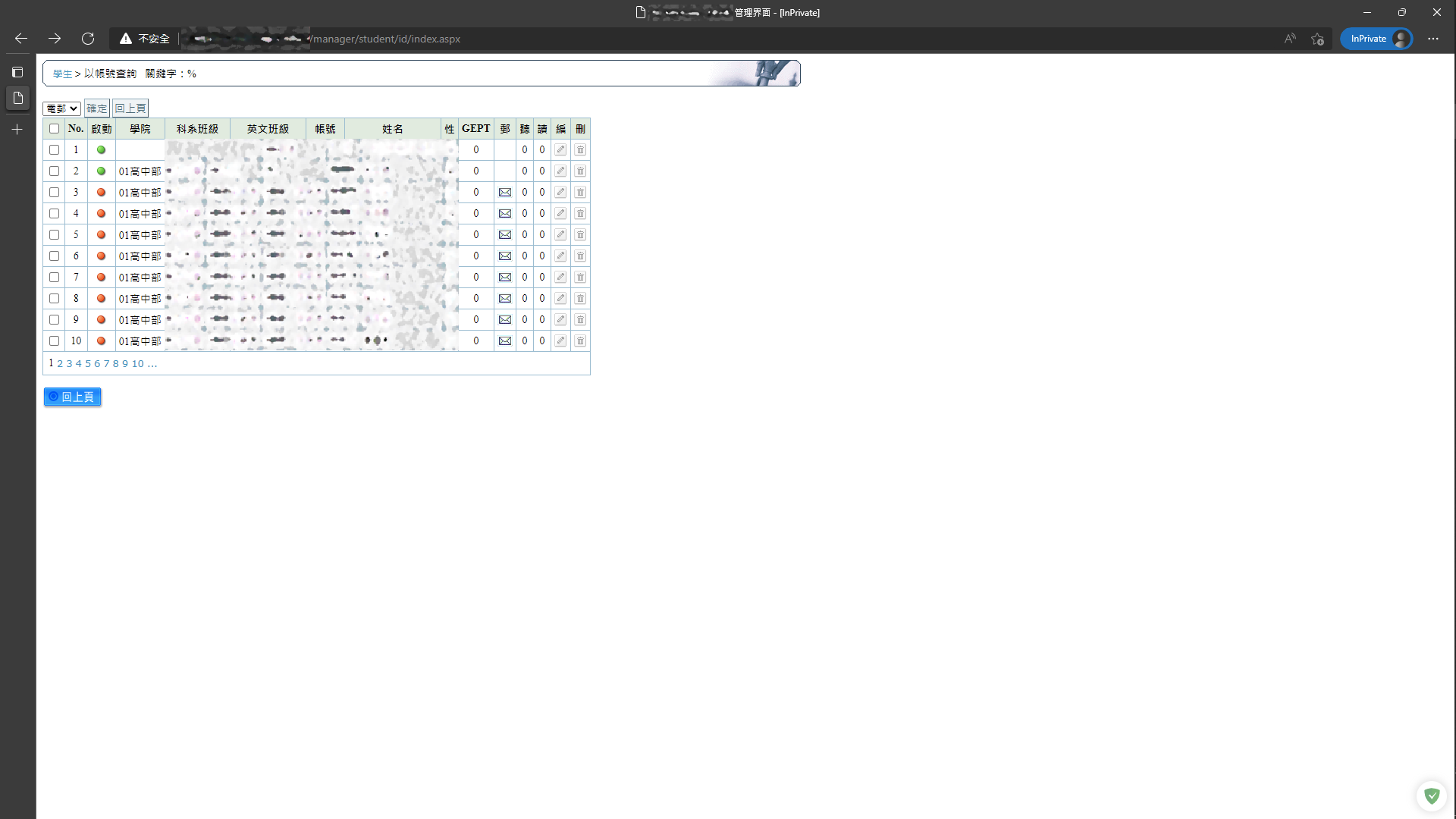Go to results page 2
Screen dimensions: 1456x819
[x=60, y=364]
